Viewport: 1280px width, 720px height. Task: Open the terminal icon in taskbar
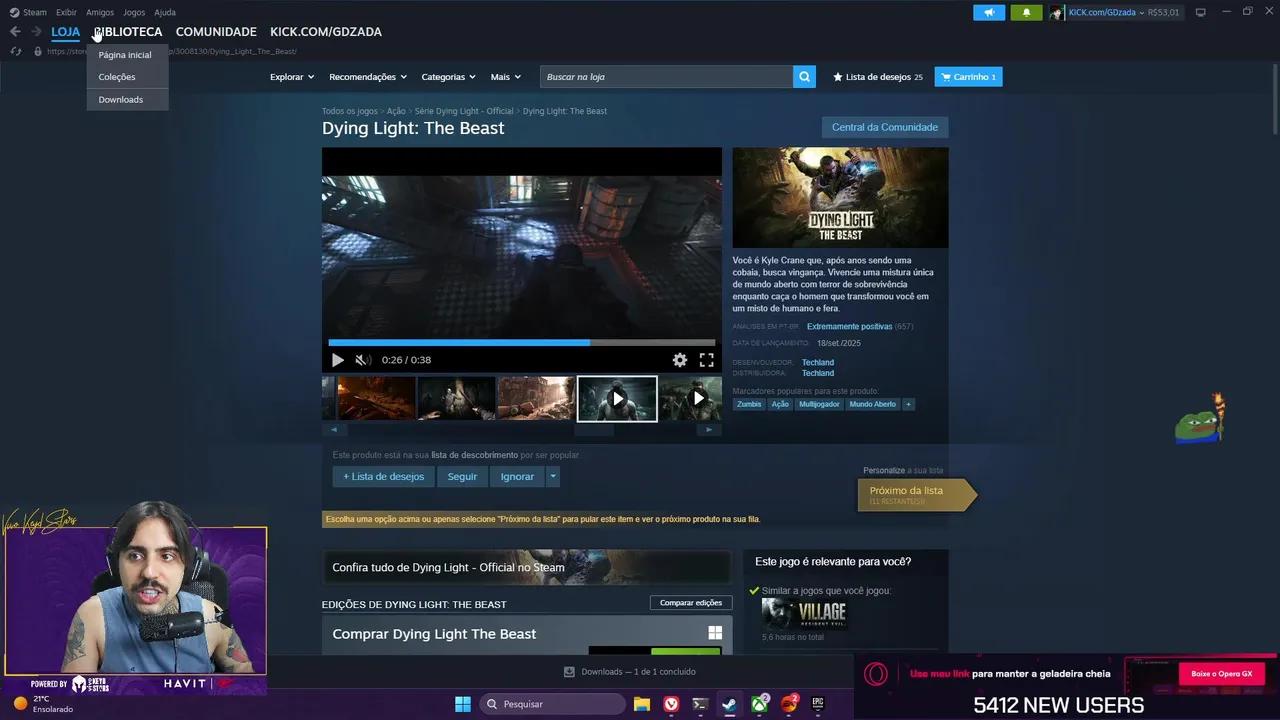point(700,704)
